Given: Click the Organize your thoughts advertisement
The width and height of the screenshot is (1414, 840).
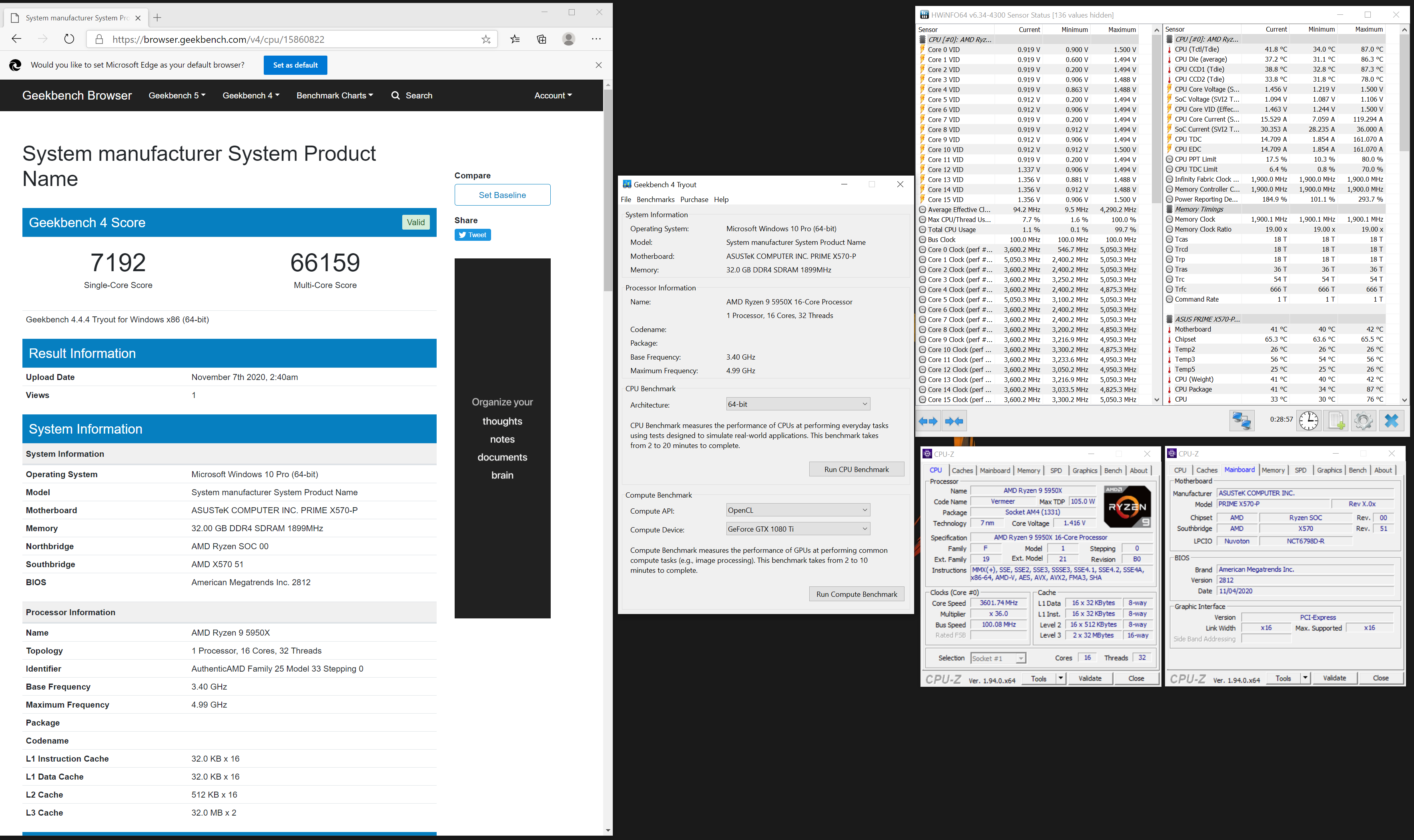Looking at the screenshot, I should 502,438.
